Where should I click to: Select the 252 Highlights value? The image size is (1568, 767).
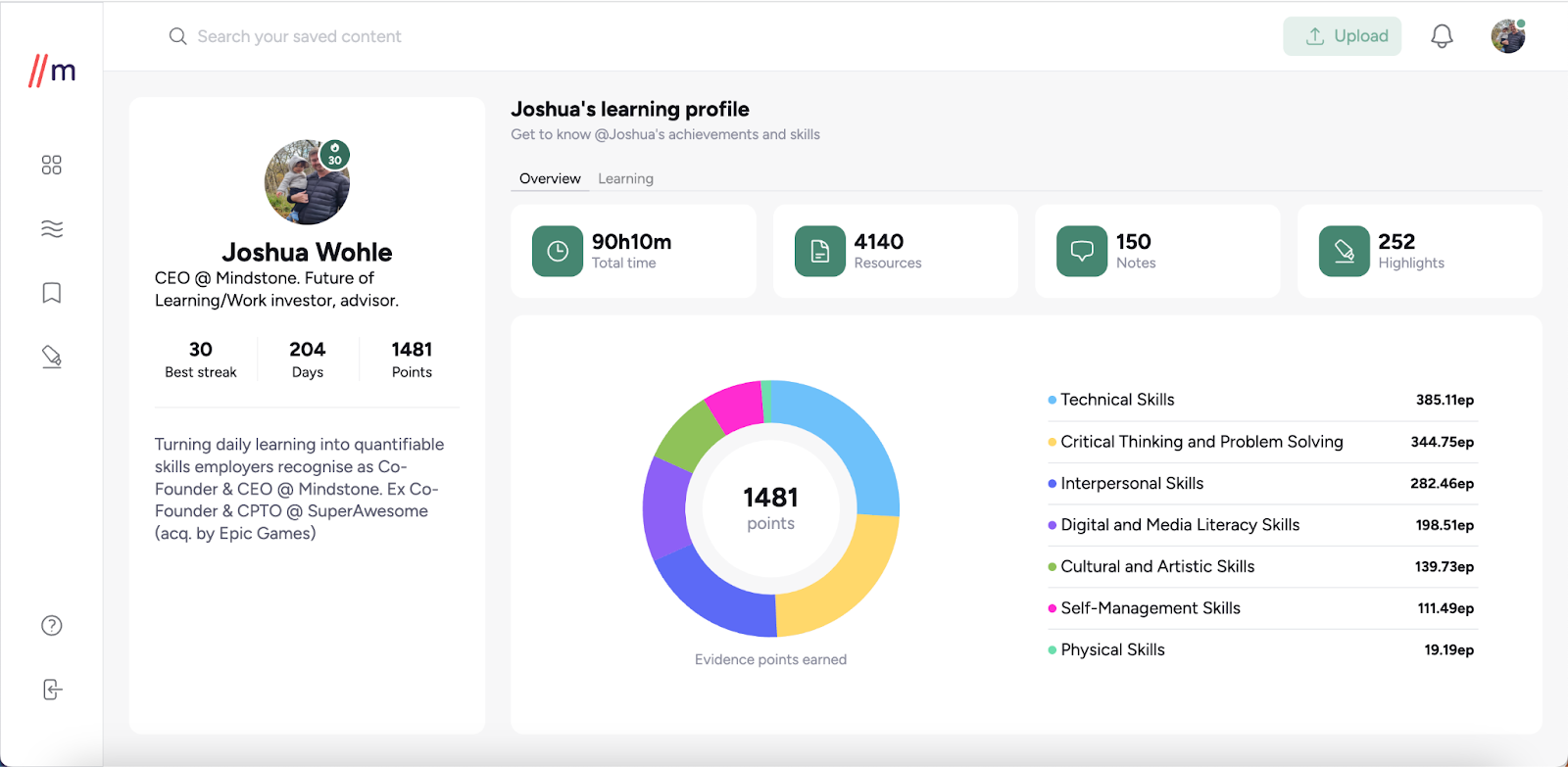(1396, 242)
